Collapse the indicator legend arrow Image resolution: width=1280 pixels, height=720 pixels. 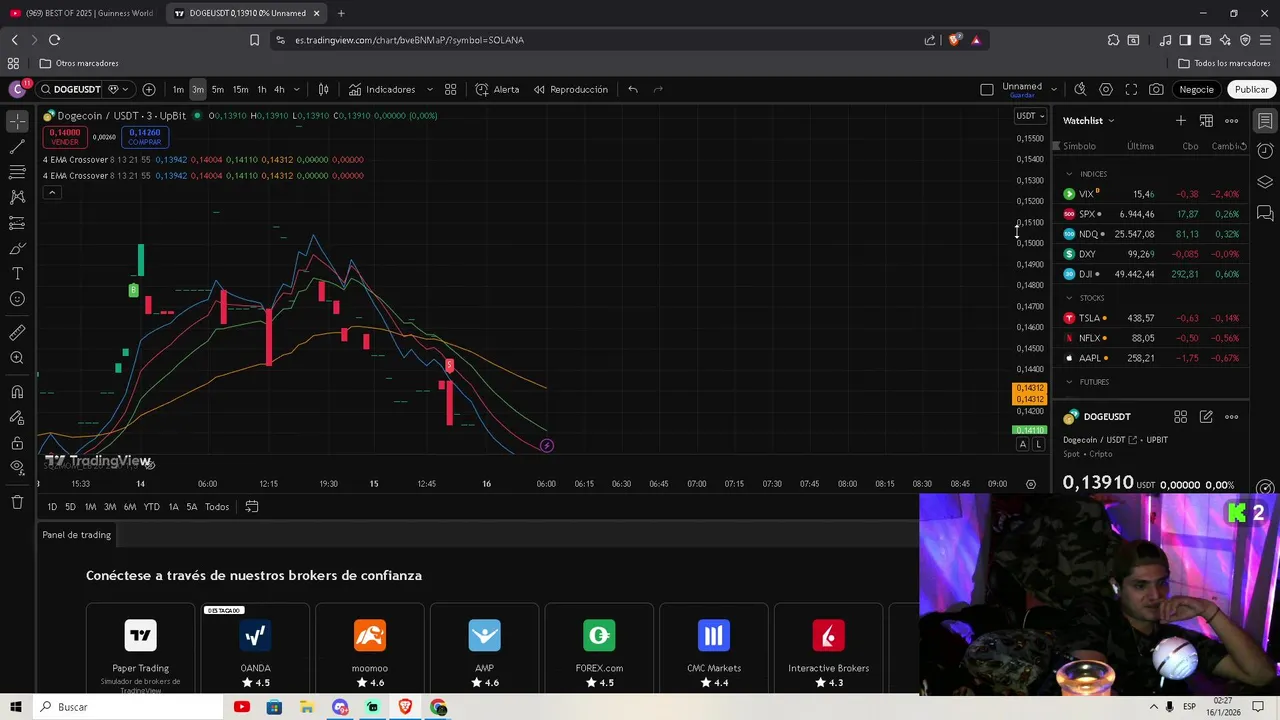[x=52, y=193]
